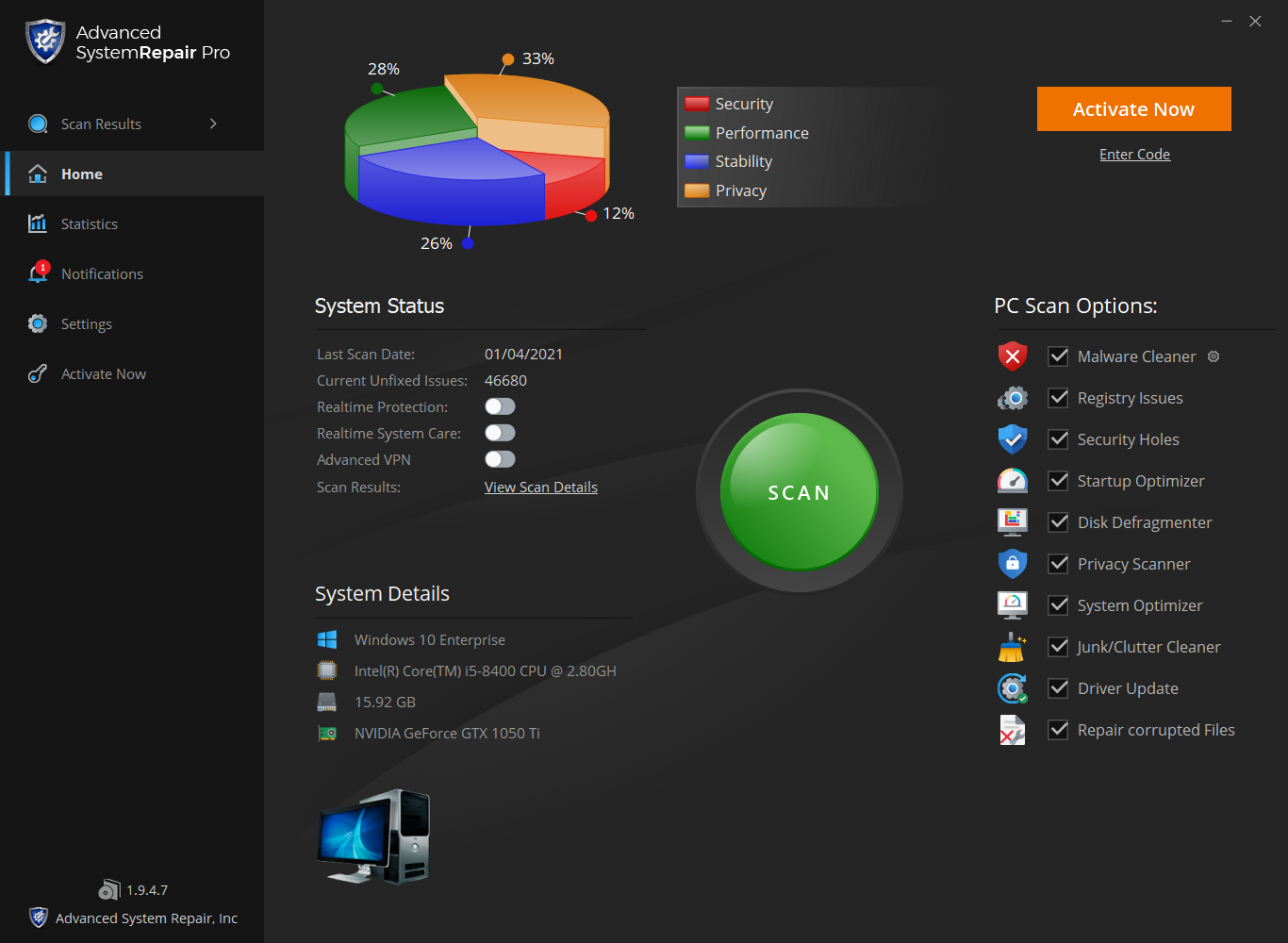Uncheck the Privacy Scanner option
Screen dimensions: 1288x943
[x=1058, y=563]
